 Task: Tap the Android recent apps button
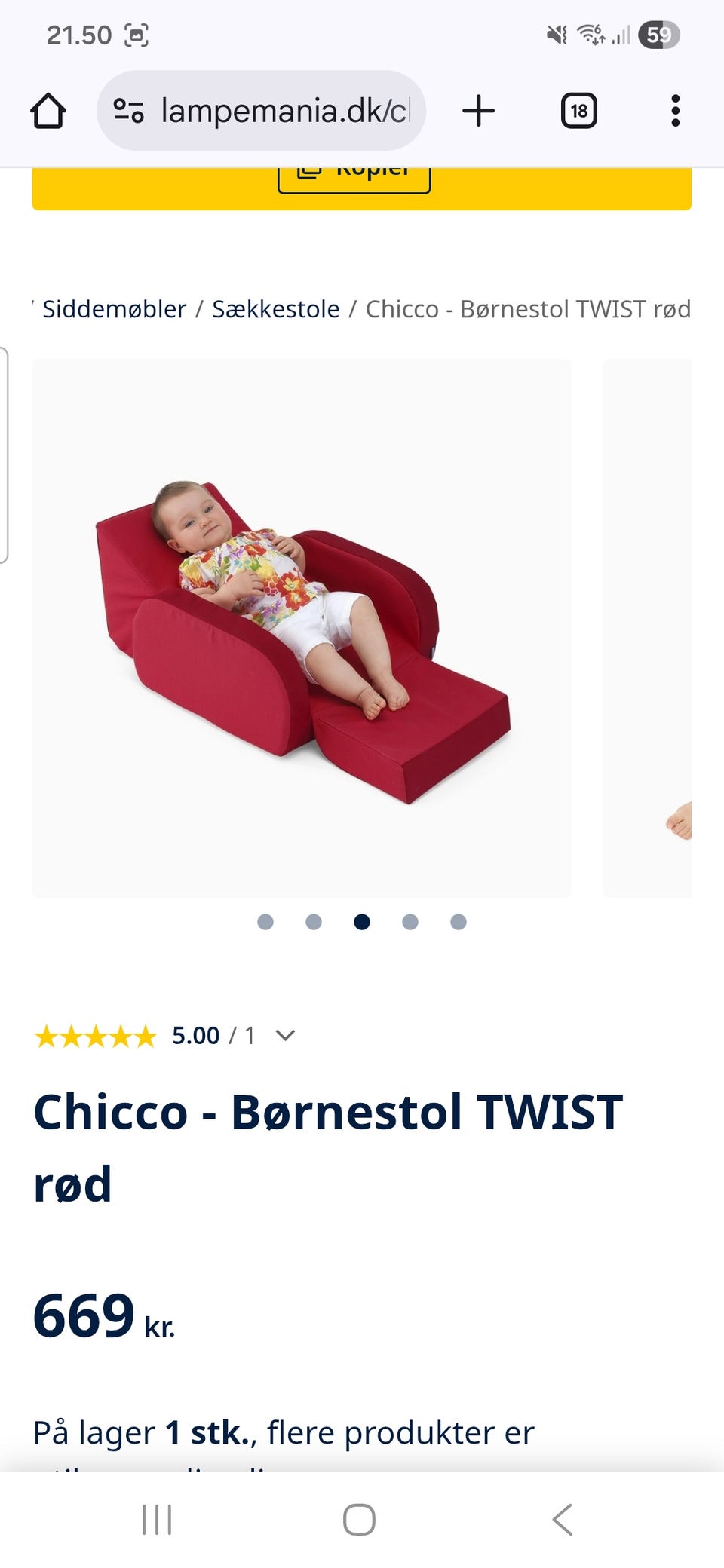(x=157, y=1519)
